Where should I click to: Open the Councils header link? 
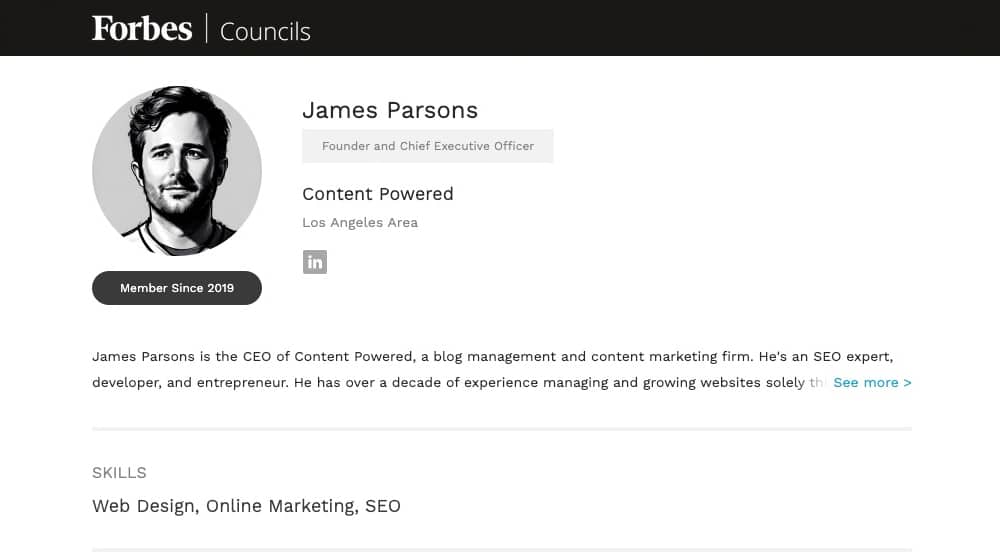[265, 31]
